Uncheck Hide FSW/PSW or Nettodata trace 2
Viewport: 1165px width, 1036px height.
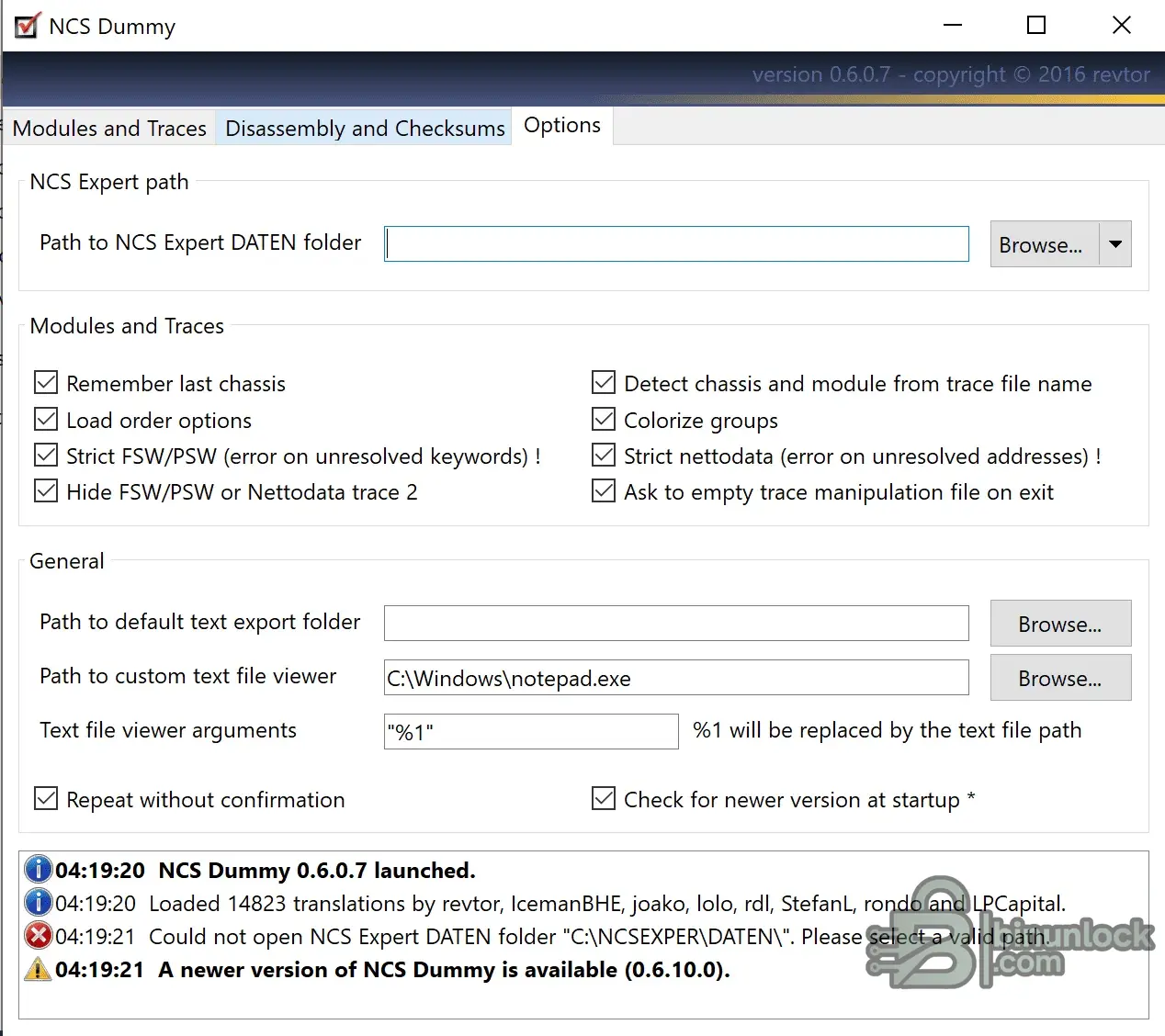coord(46,490)
